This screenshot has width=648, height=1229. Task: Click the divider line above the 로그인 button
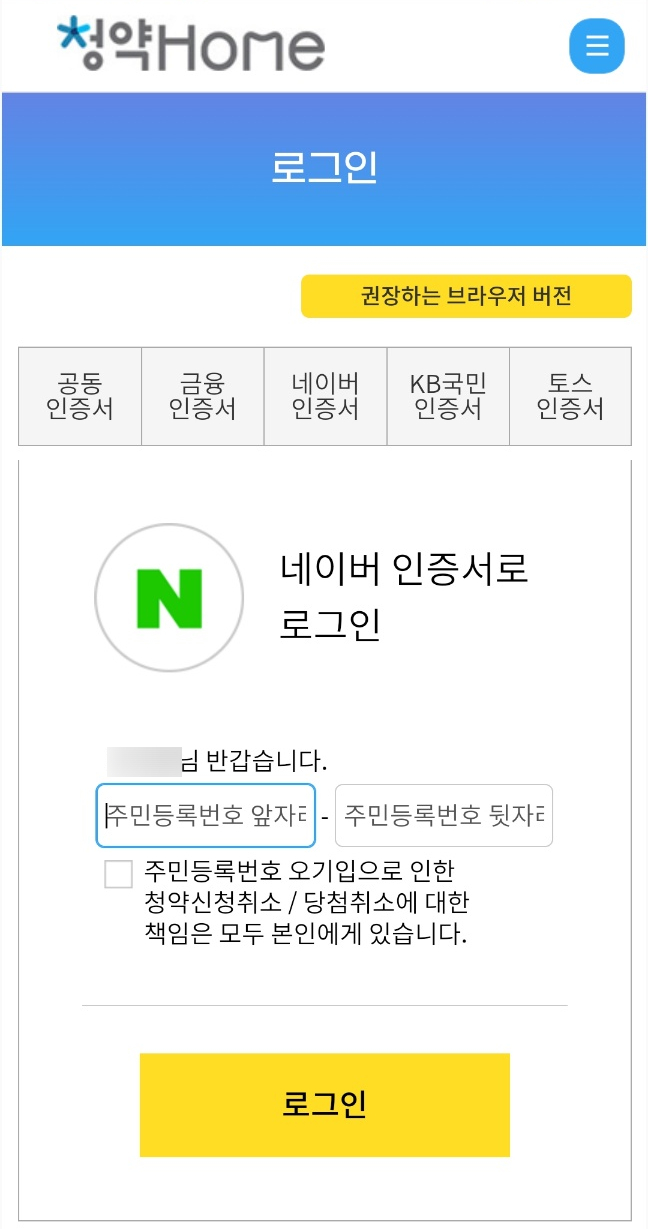pyautogui.click(x=324, y=1005)
